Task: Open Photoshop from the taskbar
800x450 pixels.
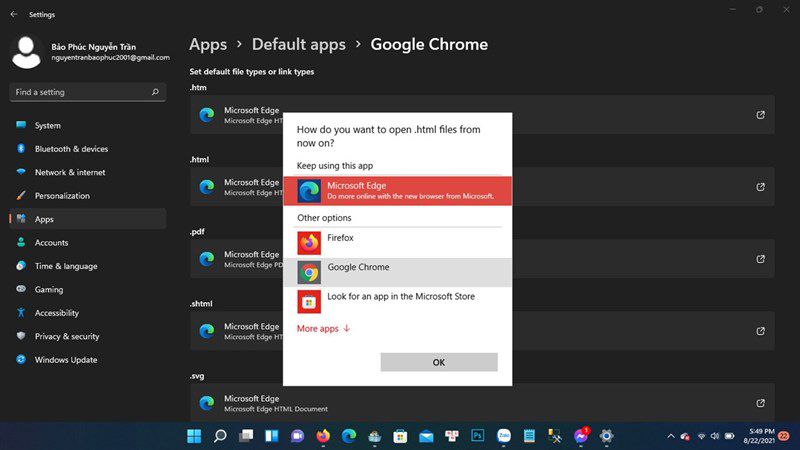Action: pyautogui.click(x=478, y=436)
